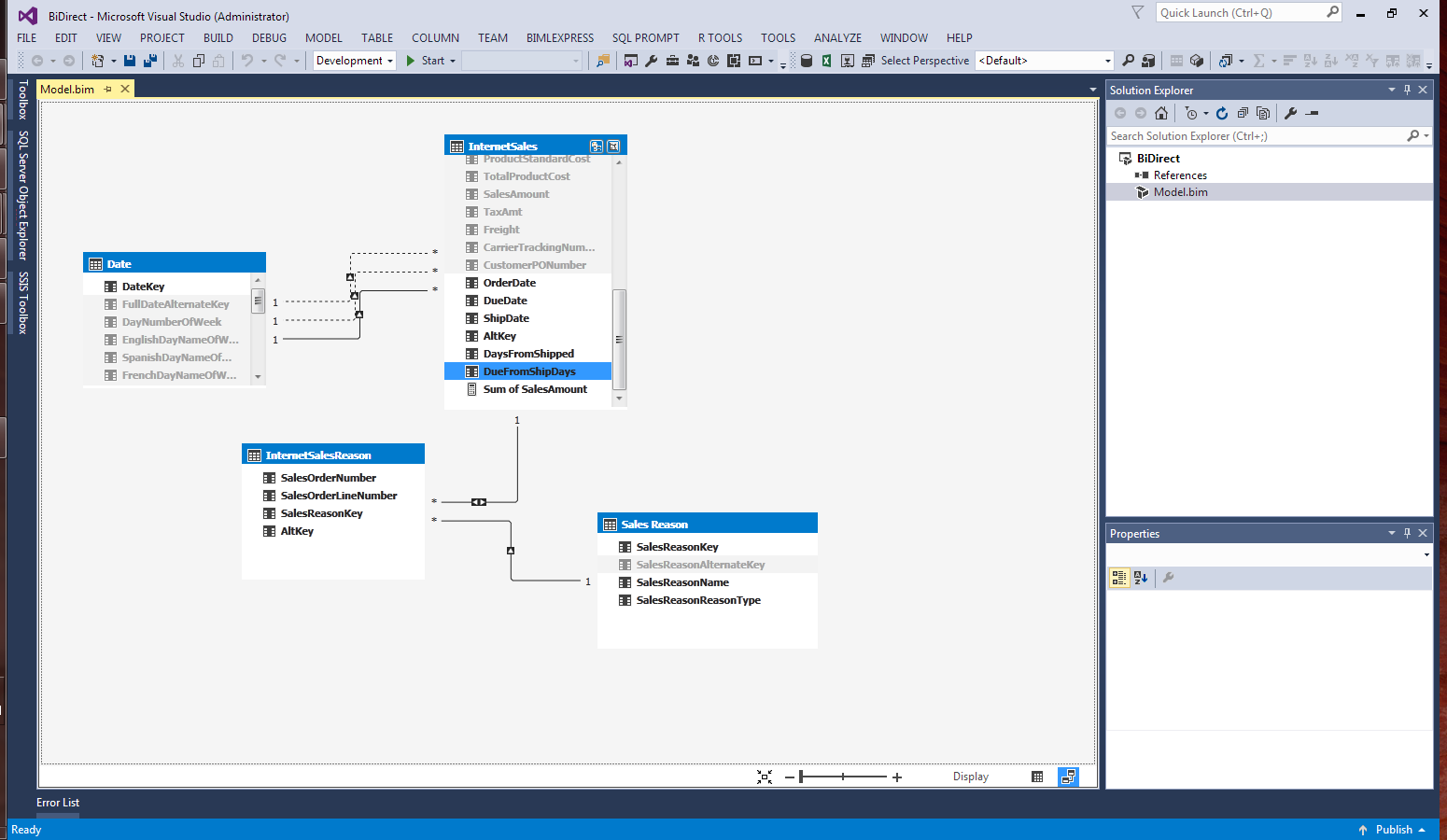Click the diagram zoom slider handle
Viewport: 1447px width, 840px height.
(x=801, y=777)
